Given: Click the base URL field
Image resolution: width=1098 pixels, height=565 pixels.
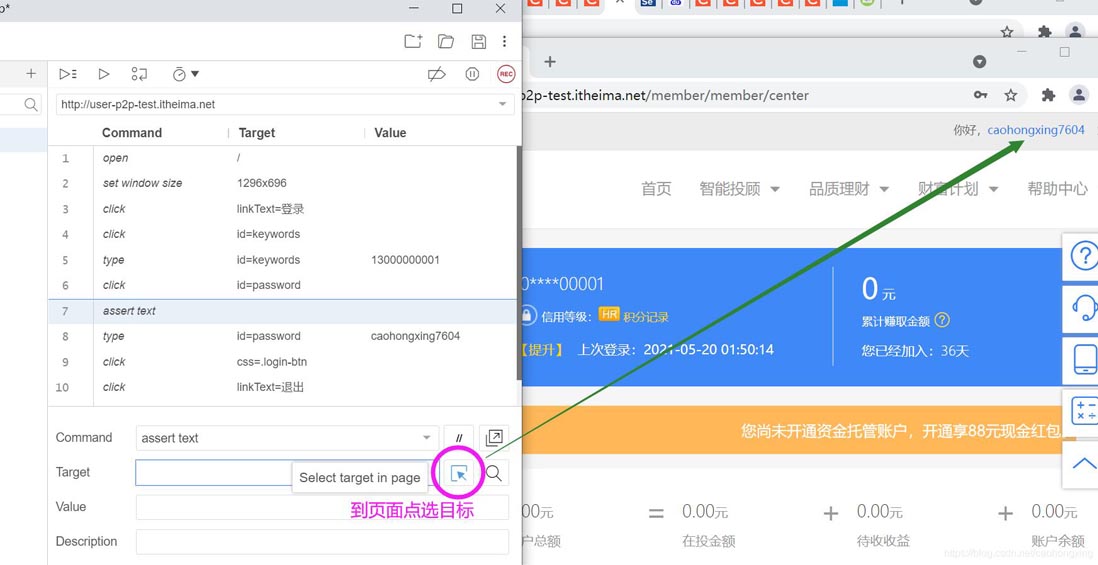Looking at the screenshot, I should pos(285,104).
